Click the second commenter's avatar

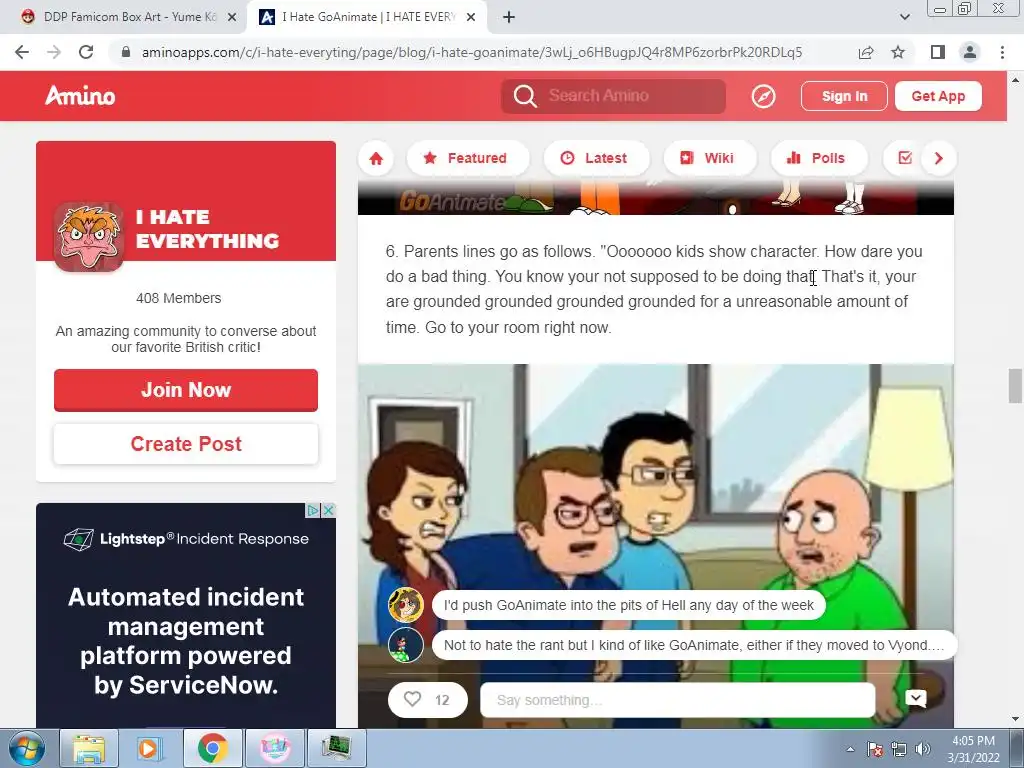pyautogui.click(x=406, y=645)
